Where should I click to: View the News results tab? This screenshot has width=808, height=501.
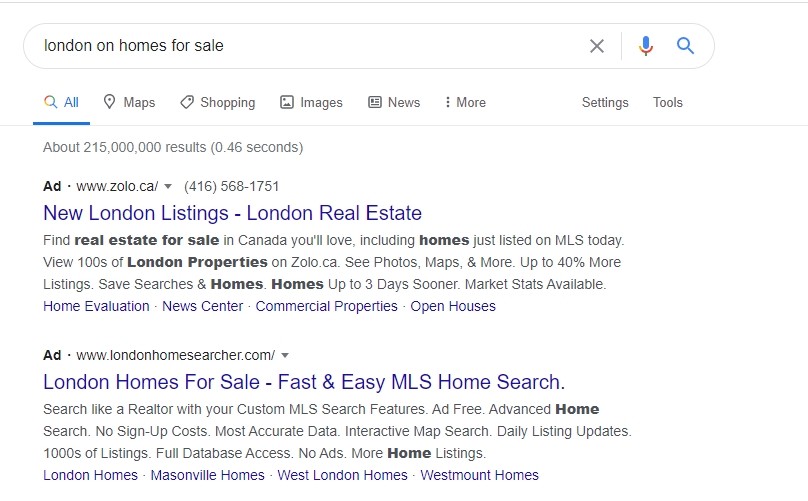point(394,102)
